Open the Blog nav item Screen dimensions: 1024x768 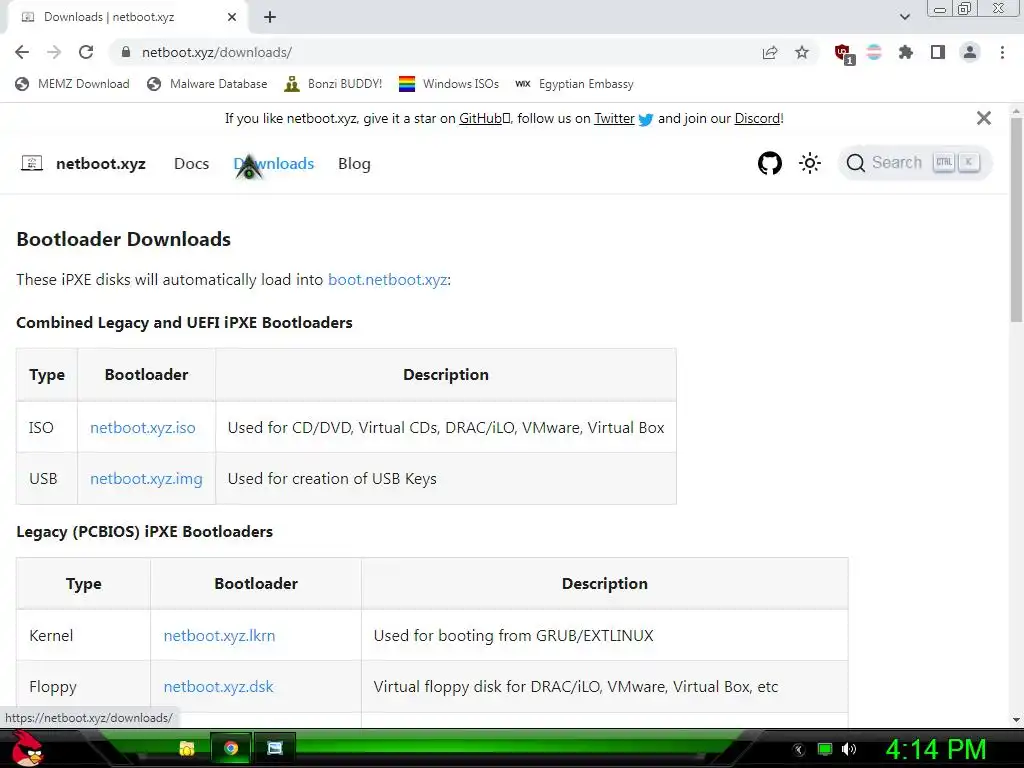[x=354, y=163]
